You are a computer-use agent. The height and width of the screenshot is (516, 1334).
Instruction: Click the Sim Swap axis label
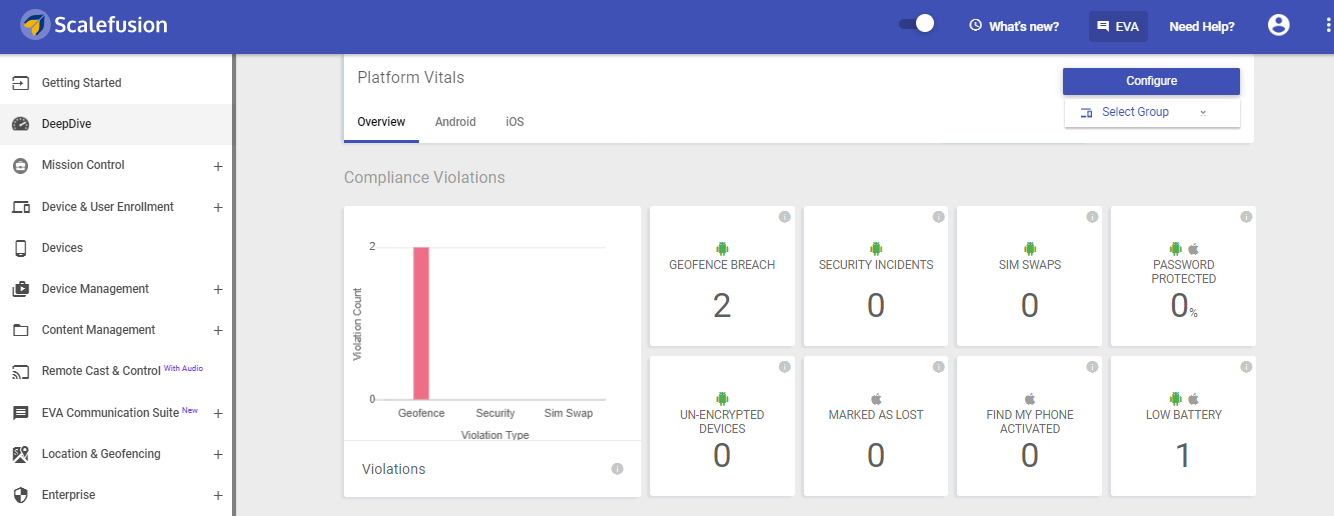point(568,413)
